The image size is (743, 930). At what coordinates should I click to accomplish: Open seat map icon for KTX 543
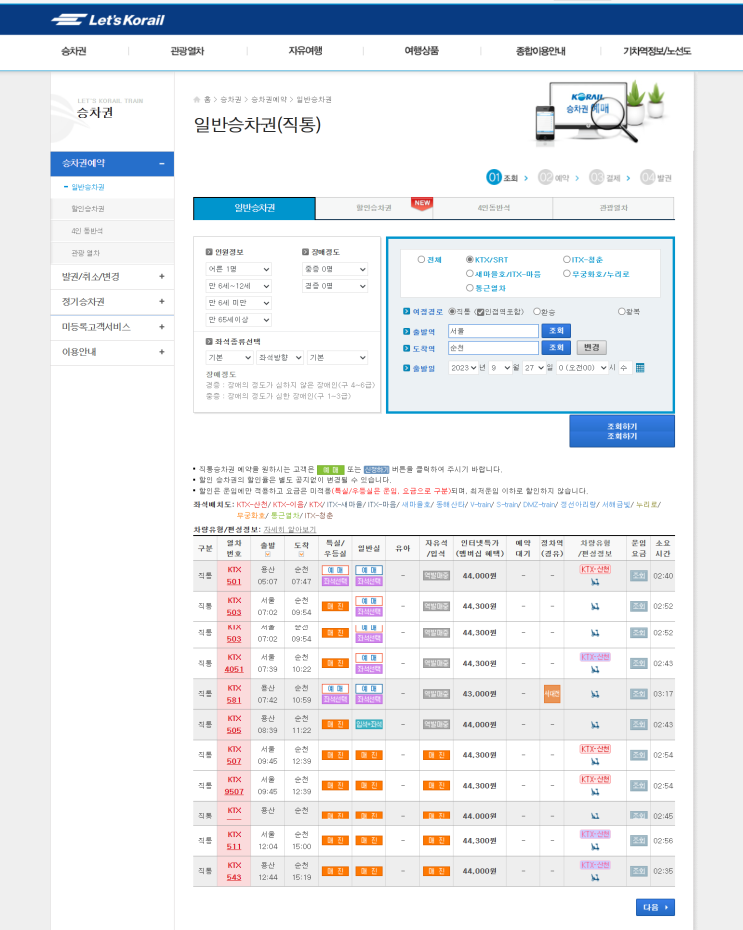[595, 878]
